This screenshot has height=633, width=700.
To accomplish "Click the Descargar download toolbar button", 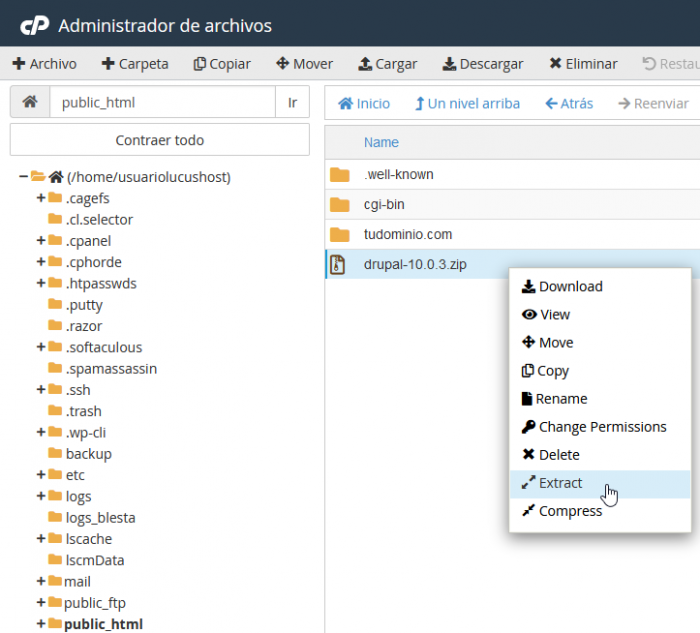I will [482, 64].
